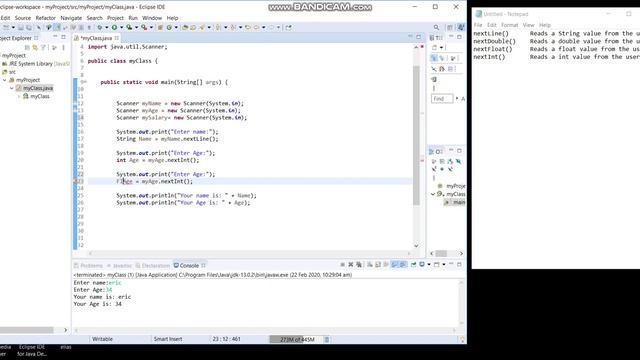This screenshot has width=640, height=360.
Task: Click Collapse All icon in Project Explorer toolbar
Action: pyautogui.click(x=27, y=48)
